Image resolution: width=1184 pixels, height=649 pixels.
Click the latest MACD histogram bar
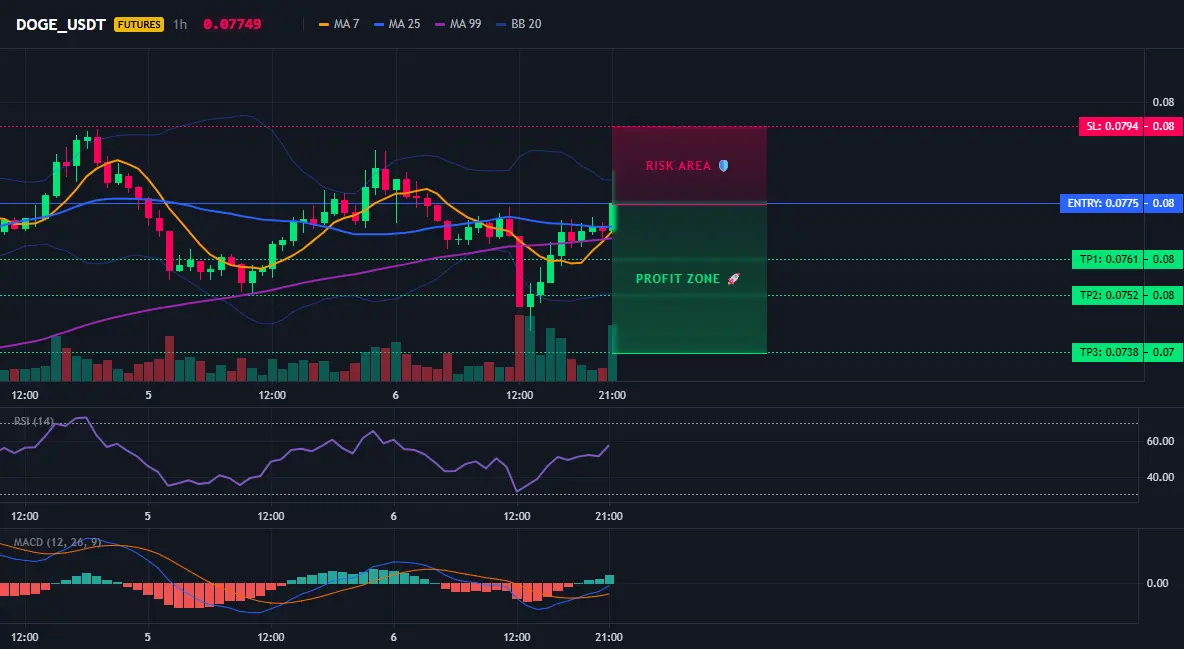610,579
